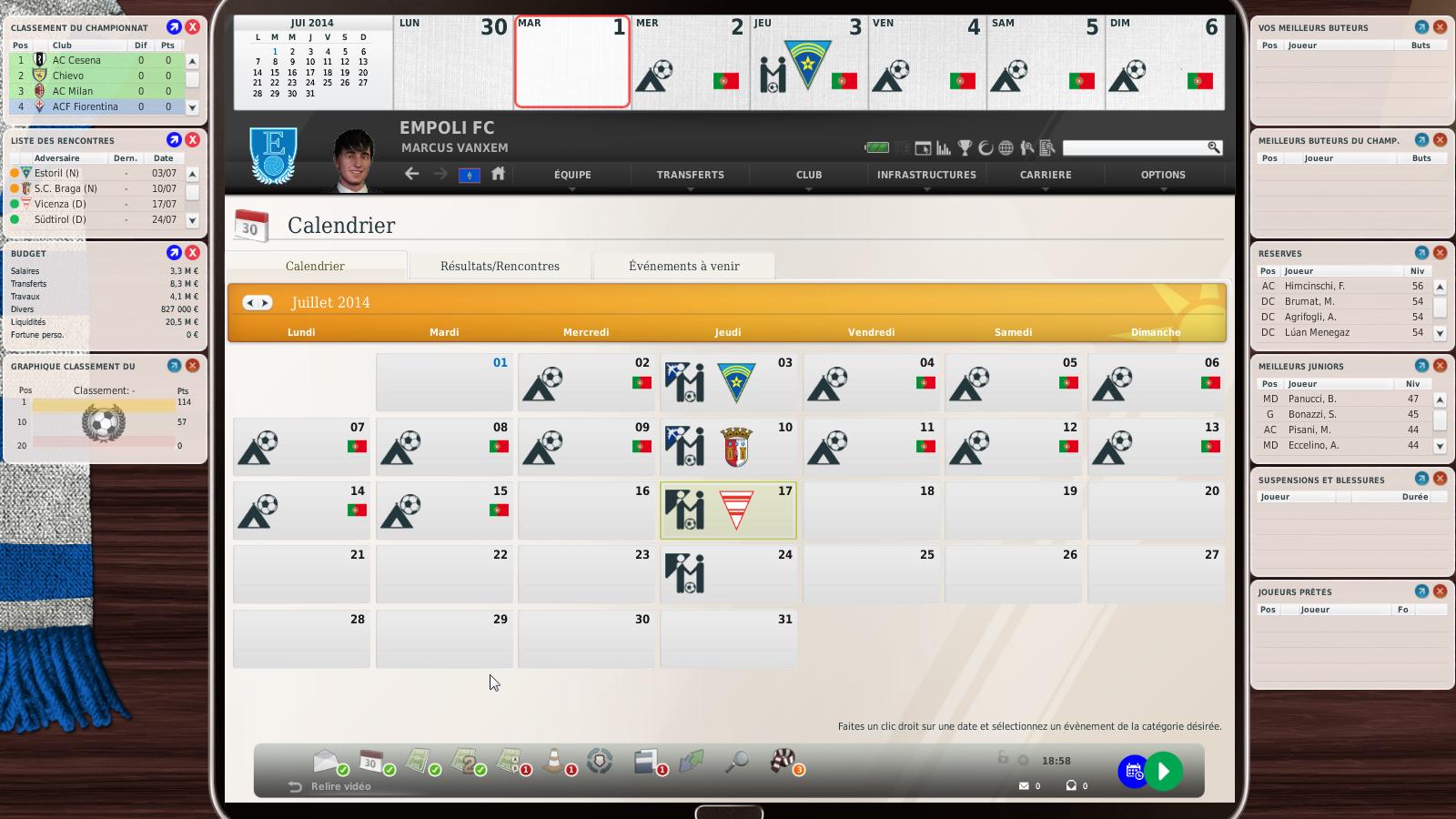Image resolution: width=1456 pixels, height=819 pixels.
Task: Expand the Classement du Championnat widget
Action: 174,27
